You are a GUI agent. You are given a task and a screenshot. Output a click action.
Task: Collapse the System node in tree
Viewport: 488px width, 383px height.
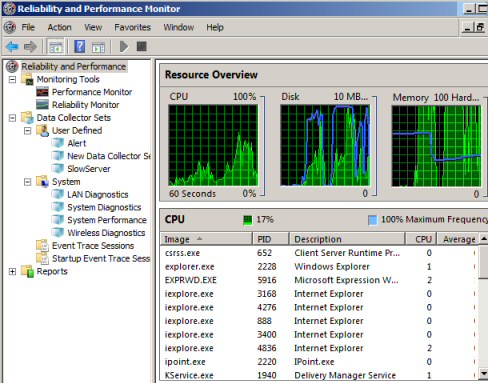coord(28,182)
